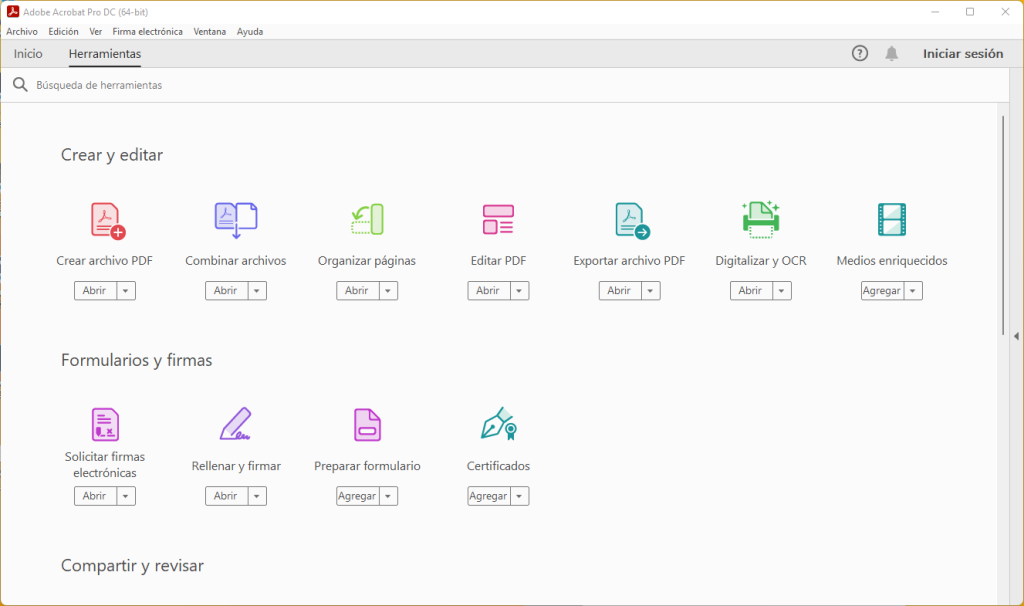Select the Digitalizar y OCR scanner icon

(x=761, y=219)
